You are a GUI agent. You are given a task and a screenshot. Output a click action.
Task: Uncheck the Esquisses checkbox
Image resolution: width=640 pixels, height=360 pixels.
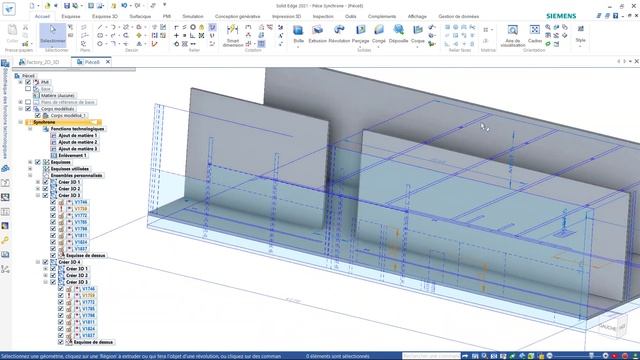(x=38, y=162)
